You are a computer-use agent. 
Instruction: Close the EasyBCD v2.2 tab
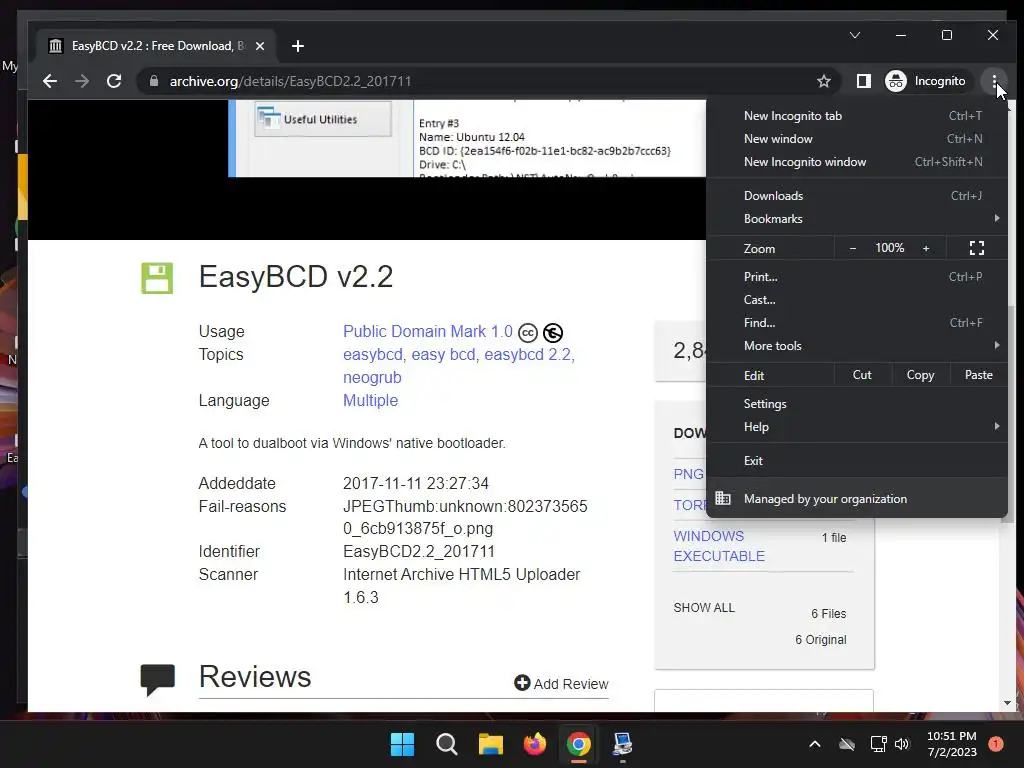260,46
